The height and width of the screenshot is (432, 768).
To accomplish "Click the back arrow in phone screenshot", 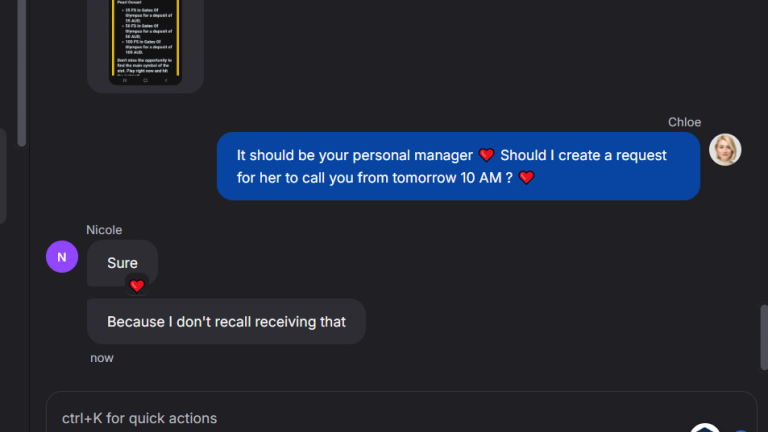I will click(166, 80).
